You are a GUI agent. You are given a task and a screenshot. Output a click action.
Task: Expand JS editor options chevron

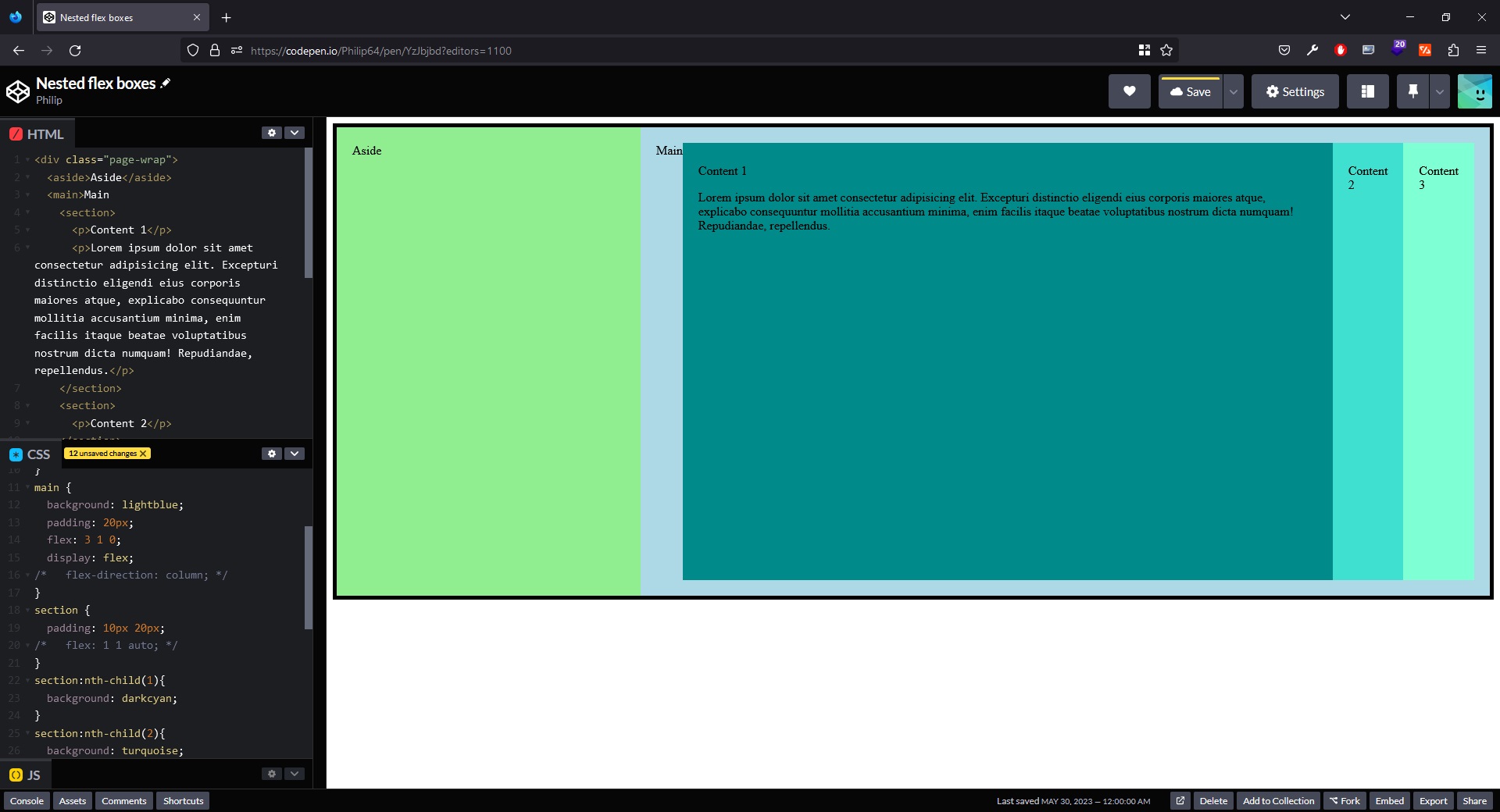point(295,774)
